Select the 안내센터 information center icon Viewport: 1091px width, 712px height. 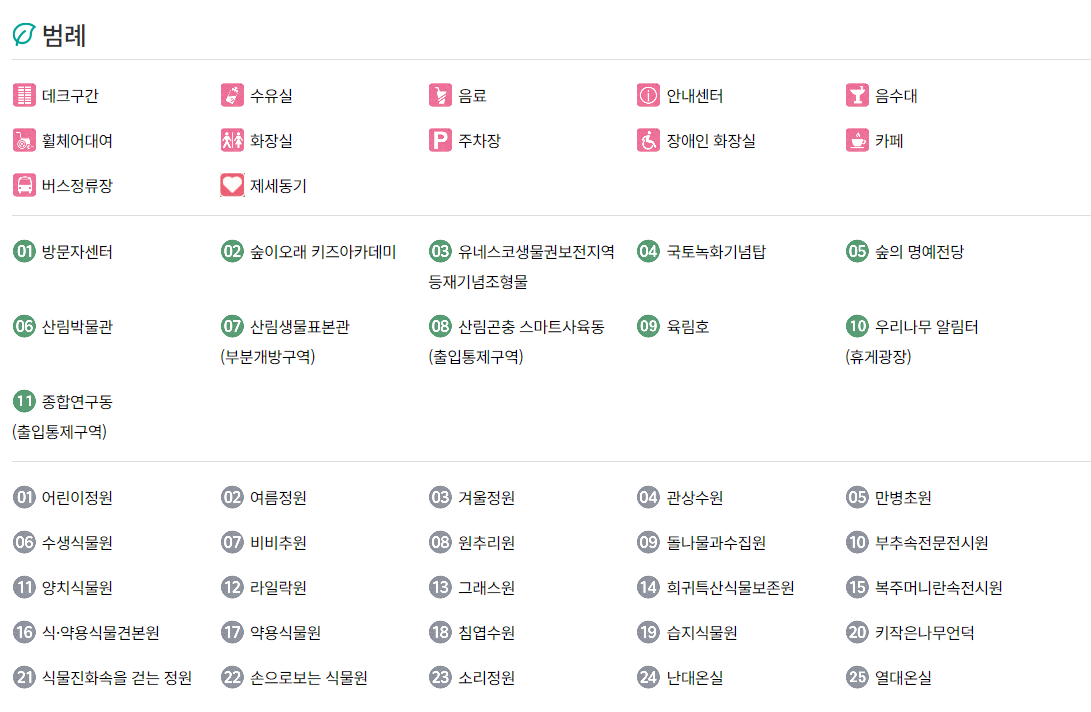point(648,95)
